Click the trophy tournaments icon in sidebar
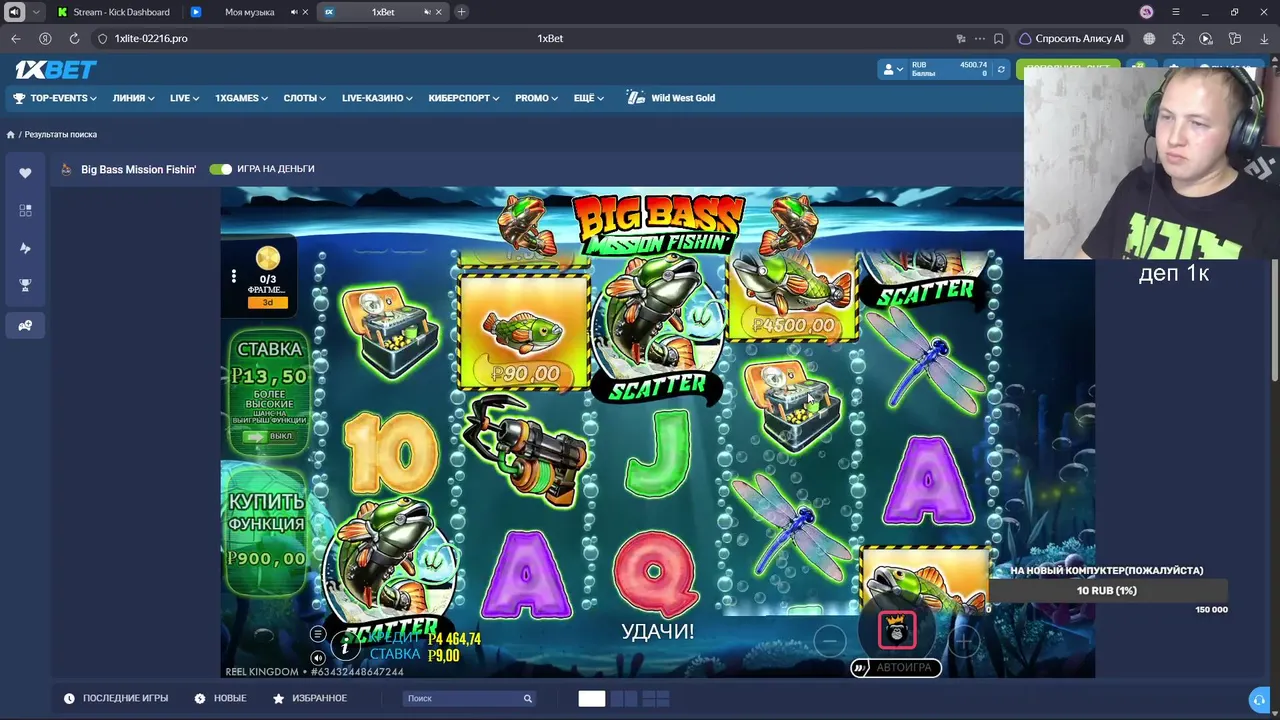This screenshot has height=720, width=1280. pos(25,286)
